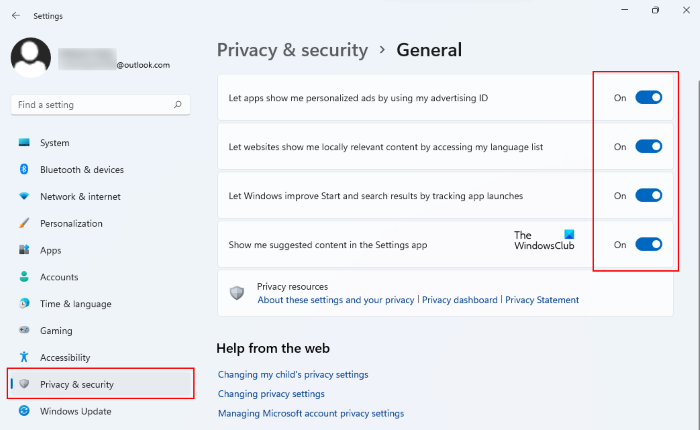The width and height of the screenshot is (700, 430).
Task: Toggle tracking app launches setting
Action: click(649, 195)
